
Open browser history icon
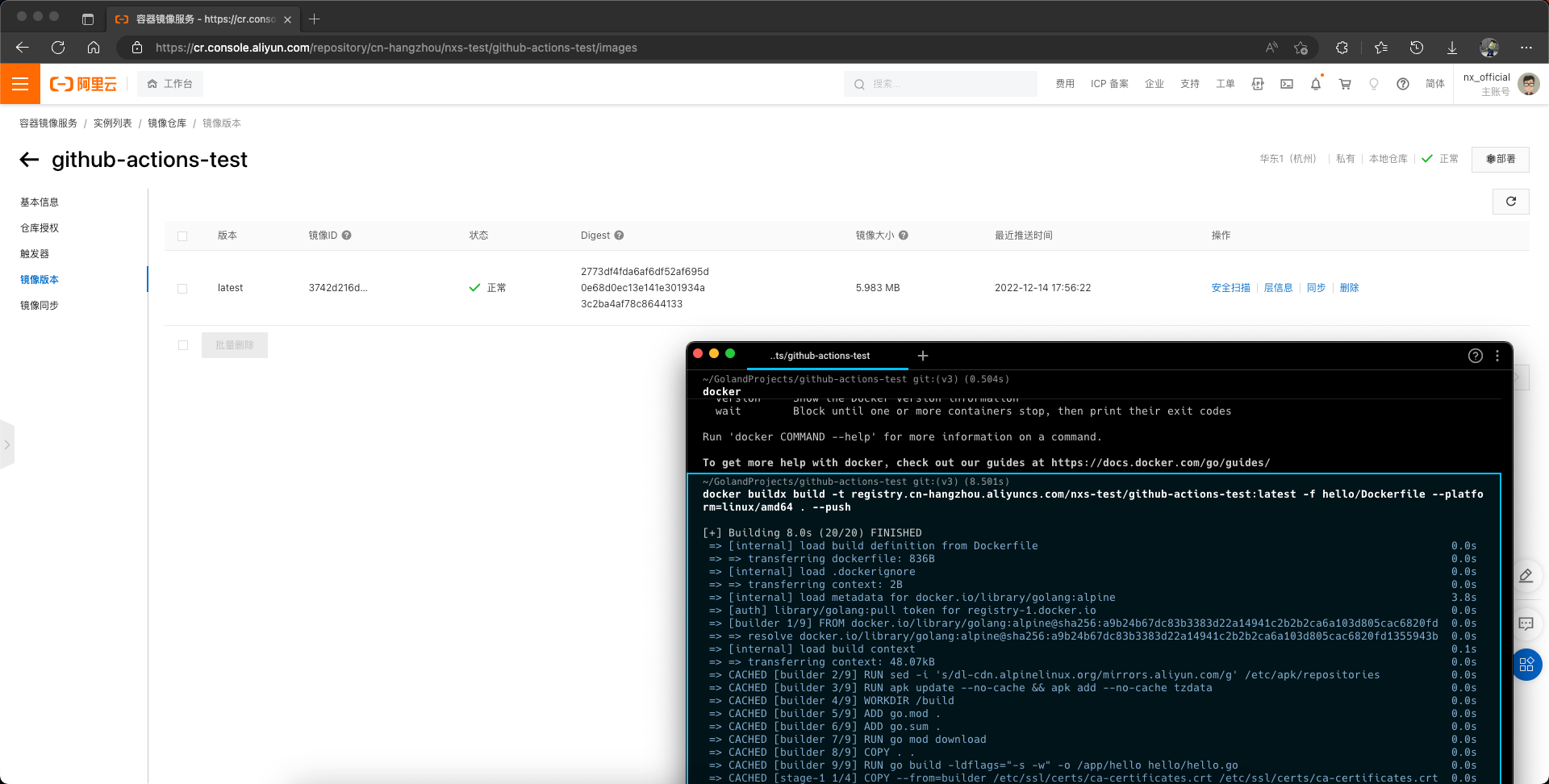1417,48
